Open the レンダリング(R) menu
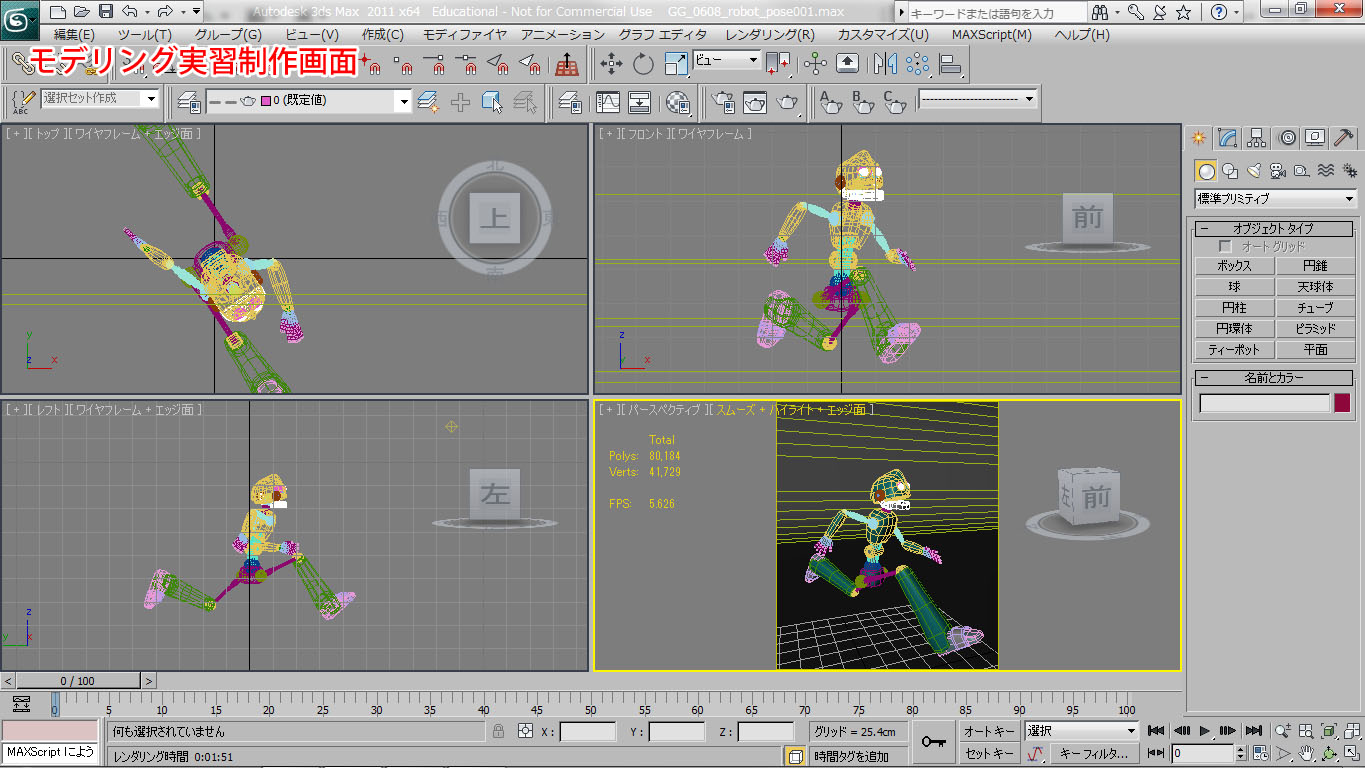Viewport: 1365px width, 768px height. click(769, 34)
